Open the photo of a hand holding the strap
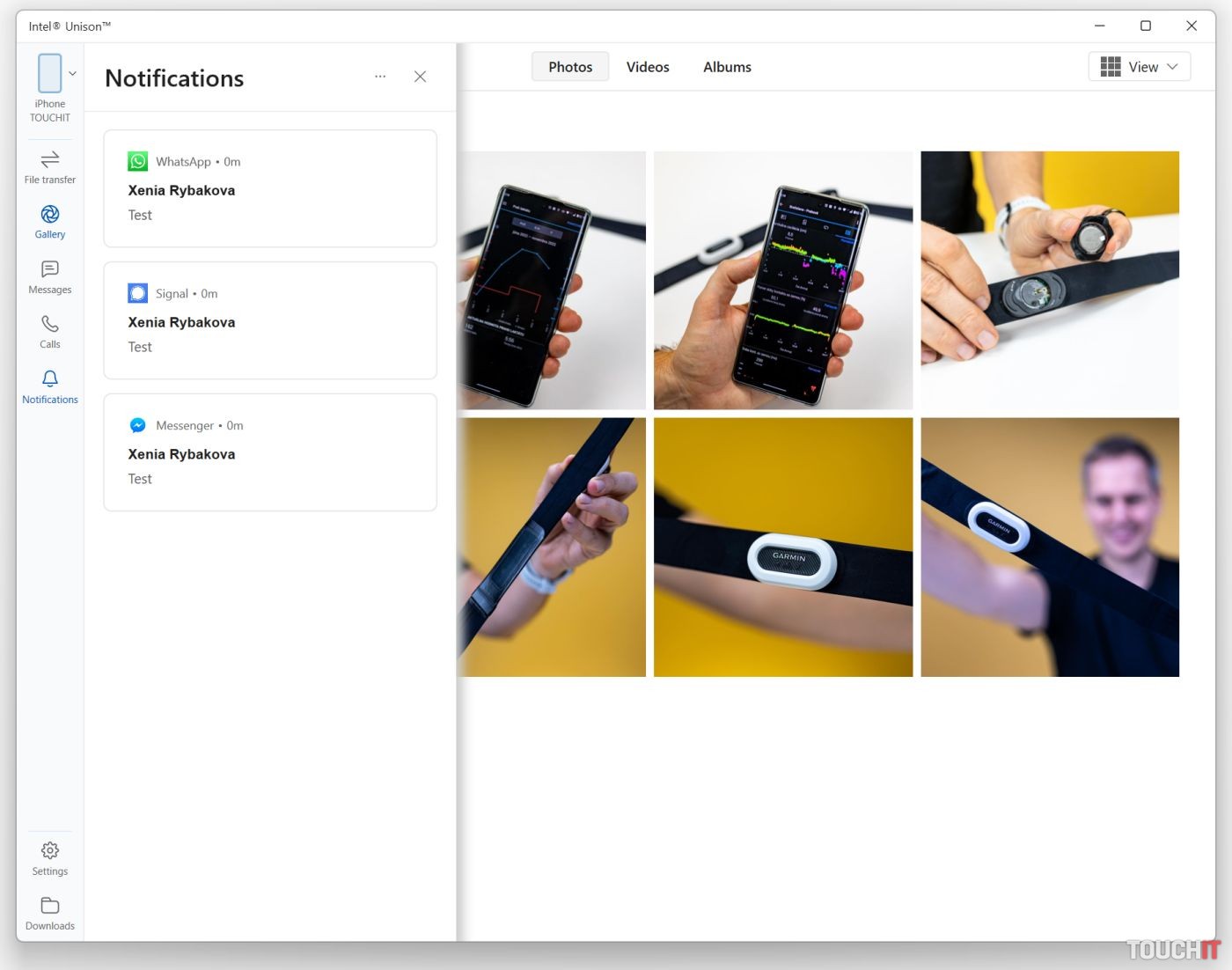The image size is (1232, 970). [x=552, y=547]
